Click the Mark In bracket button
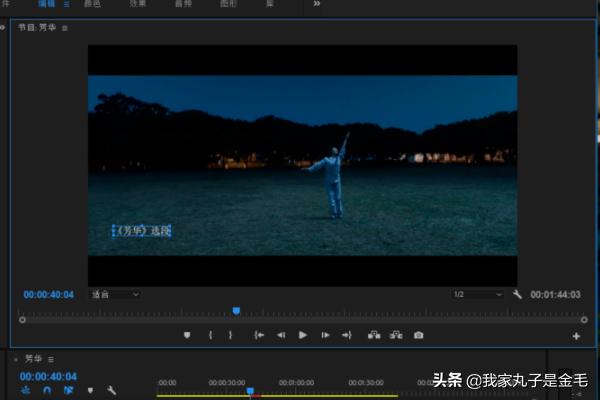Screen dimensions: 600x400 click(x=210, y=336)
